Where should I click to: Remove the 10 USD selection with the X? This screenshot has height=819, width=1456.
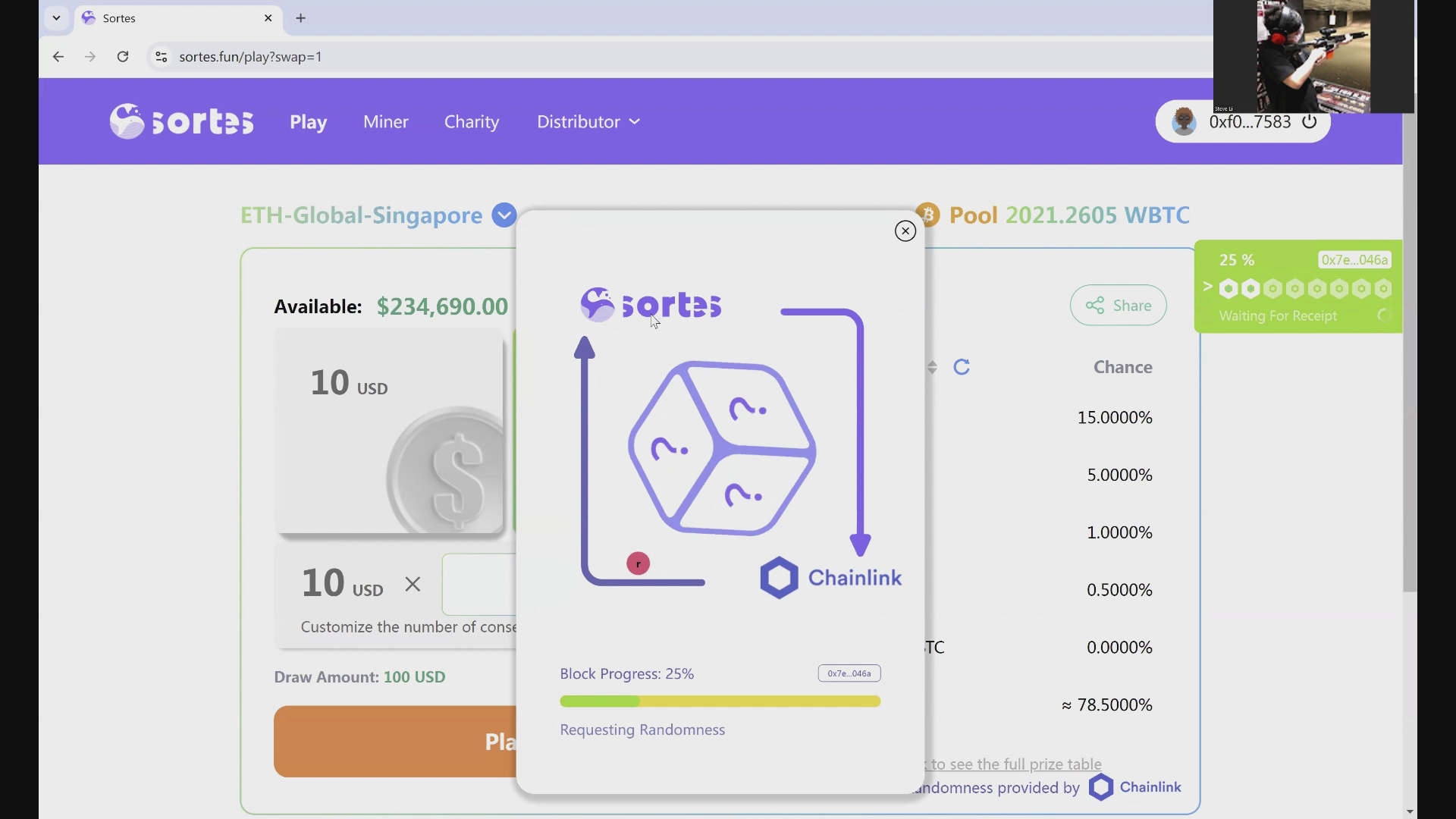(412, 584)
